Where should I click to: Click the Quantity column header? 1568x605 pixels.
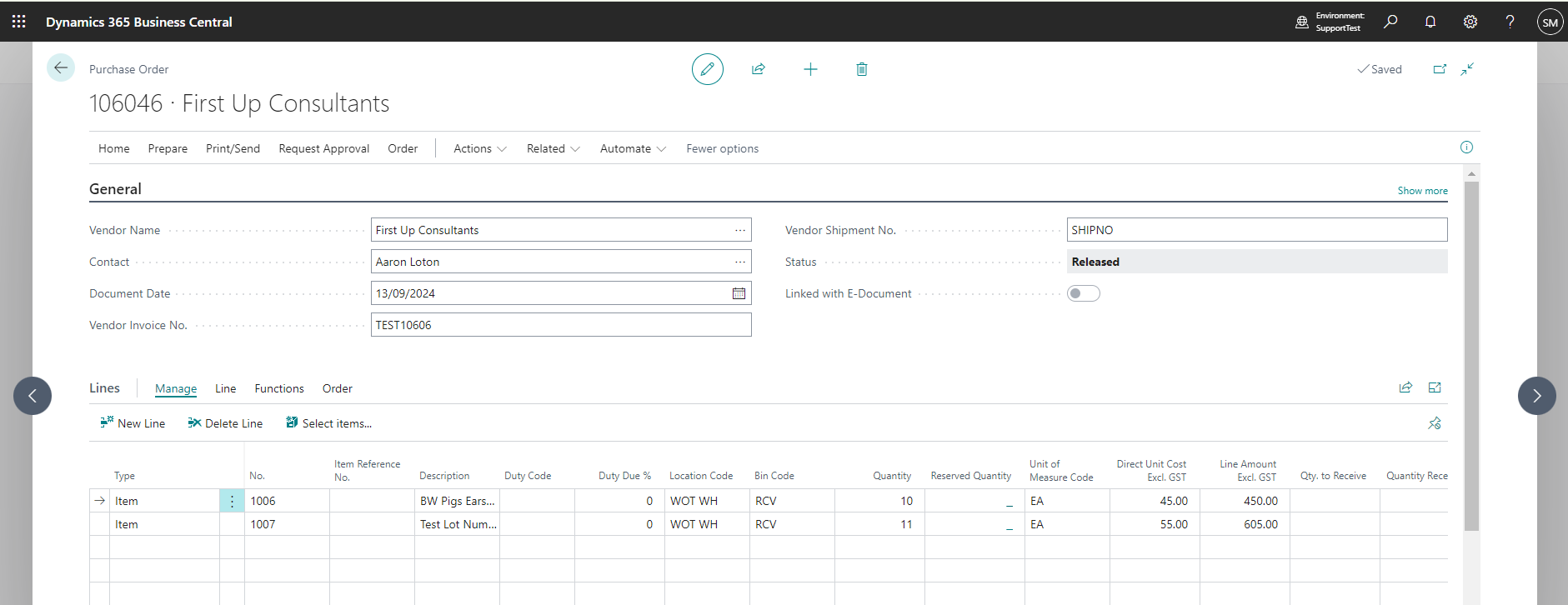click(x=892, y=476)
